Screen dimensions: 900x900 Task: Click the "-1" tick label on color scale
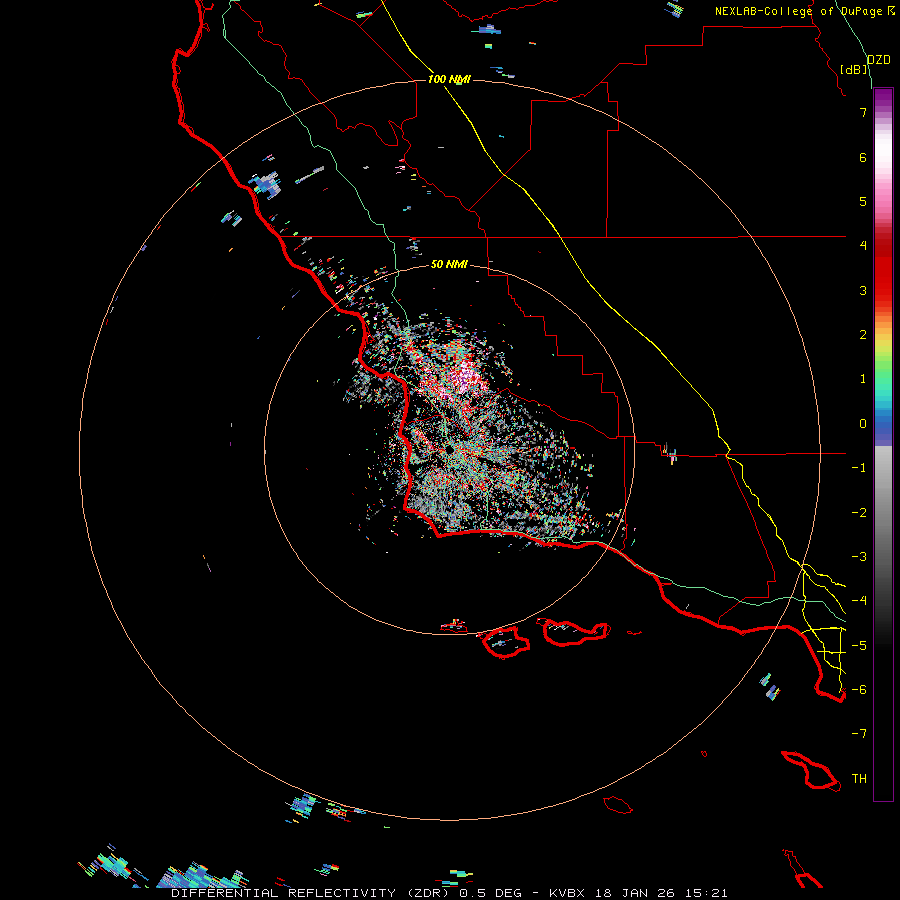[859, 468]
